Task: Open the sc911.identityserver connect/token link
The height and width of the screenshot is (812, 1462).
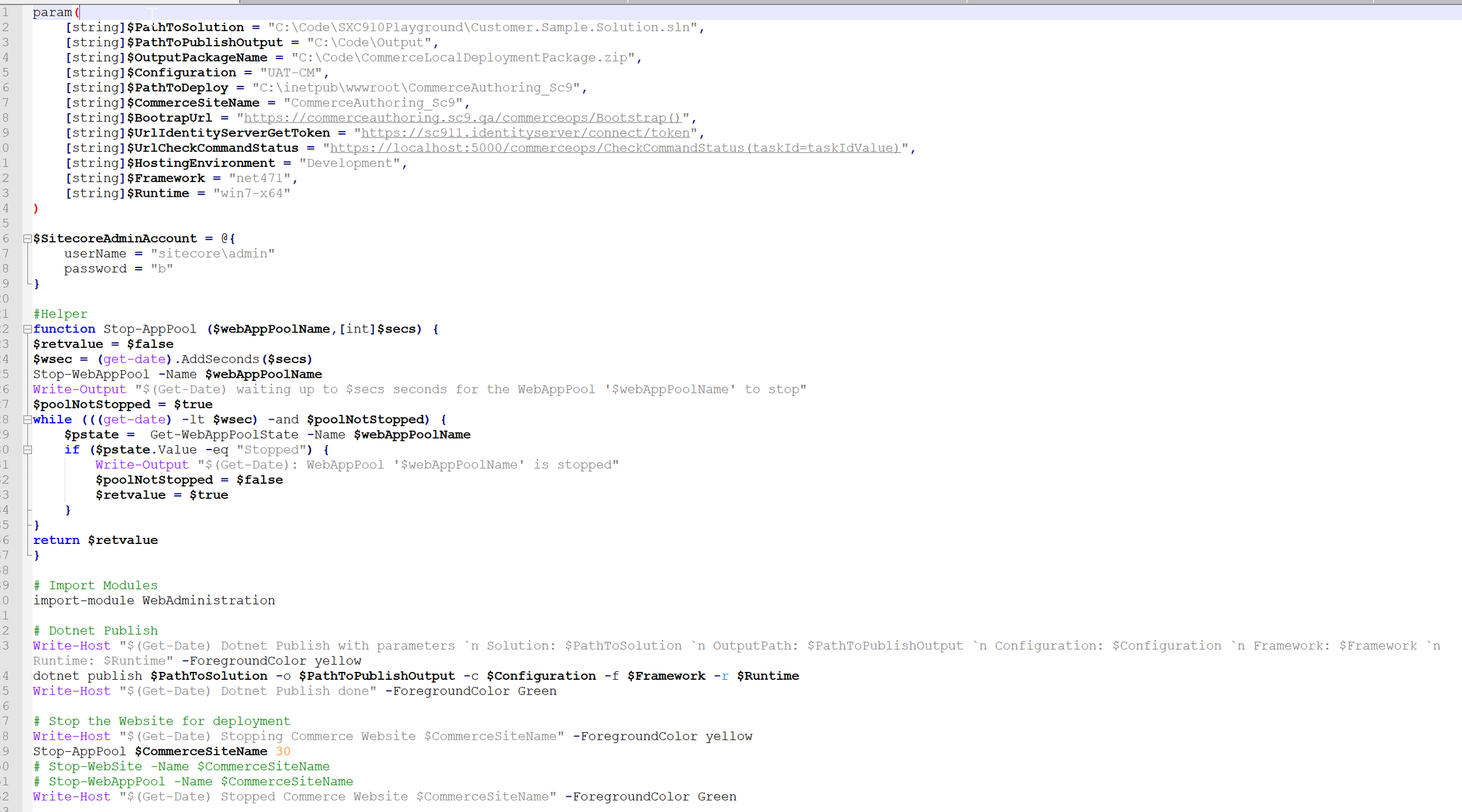Action: (526, 133)
